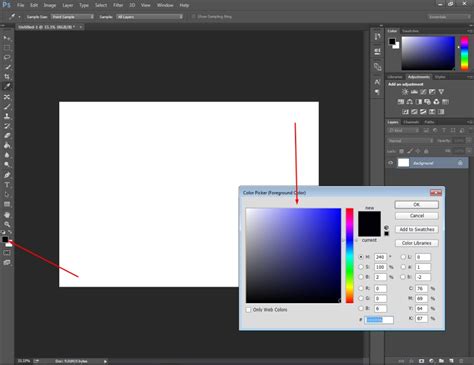Click OK in the Color Picker
The height and width of the screenshot is (365, 474).
417,205
